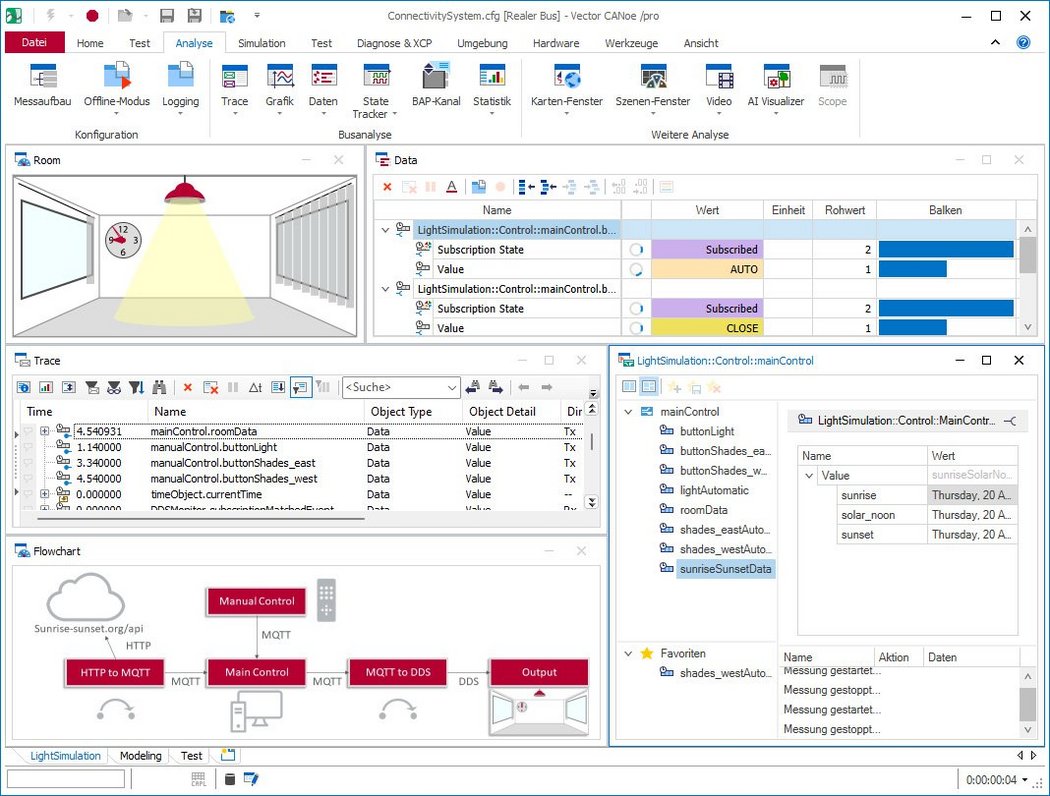Open the Daten window icon
Screen dimensions: 1050x796
point(323,87)
